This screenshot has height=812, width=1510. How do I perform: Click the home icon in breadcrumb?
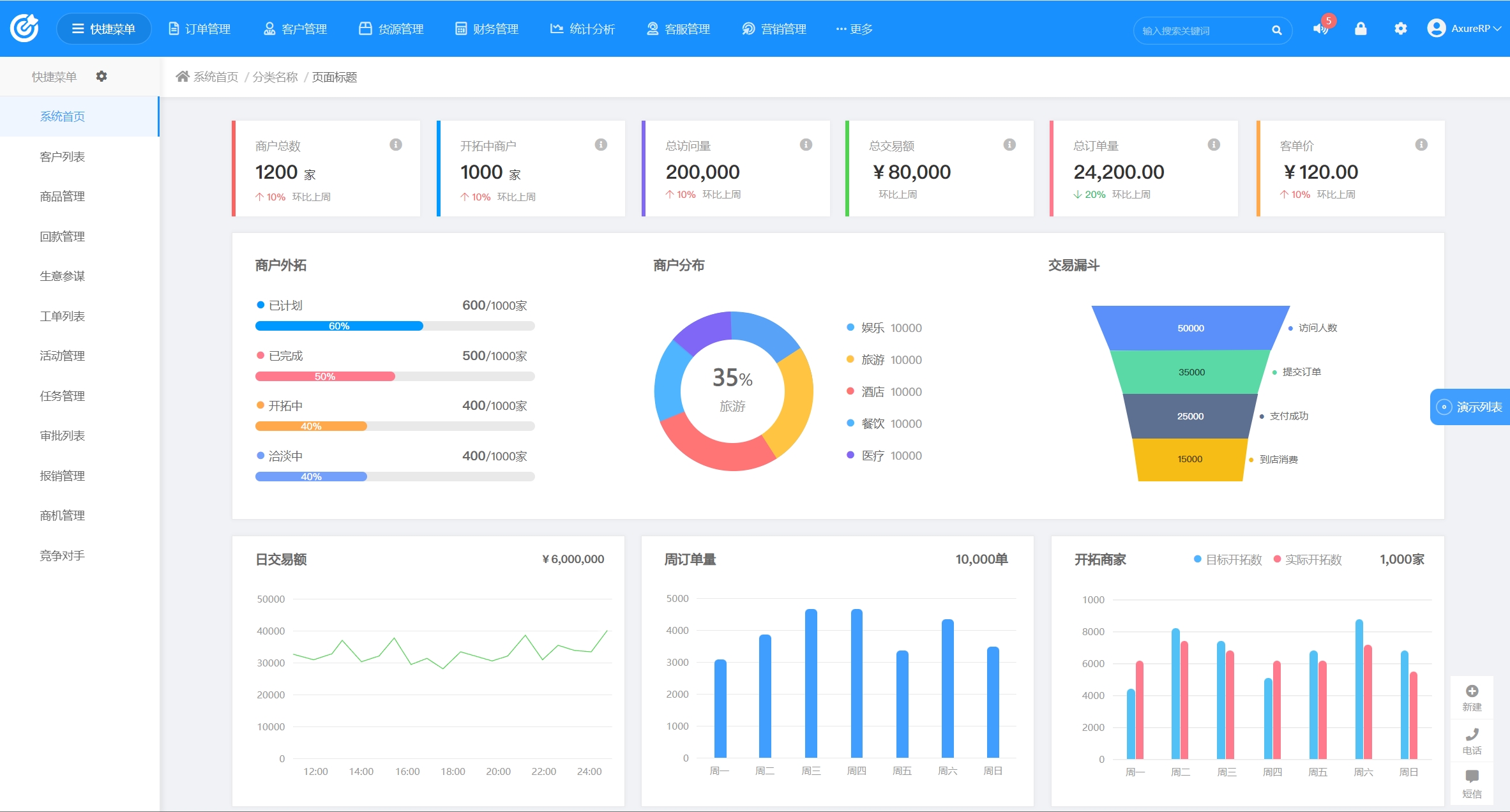[x=183, y=77]
